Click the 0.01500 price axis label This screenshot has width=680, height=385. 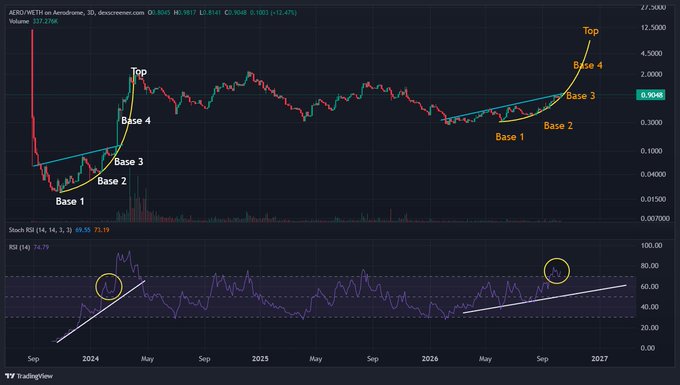(x=653, y=199)
